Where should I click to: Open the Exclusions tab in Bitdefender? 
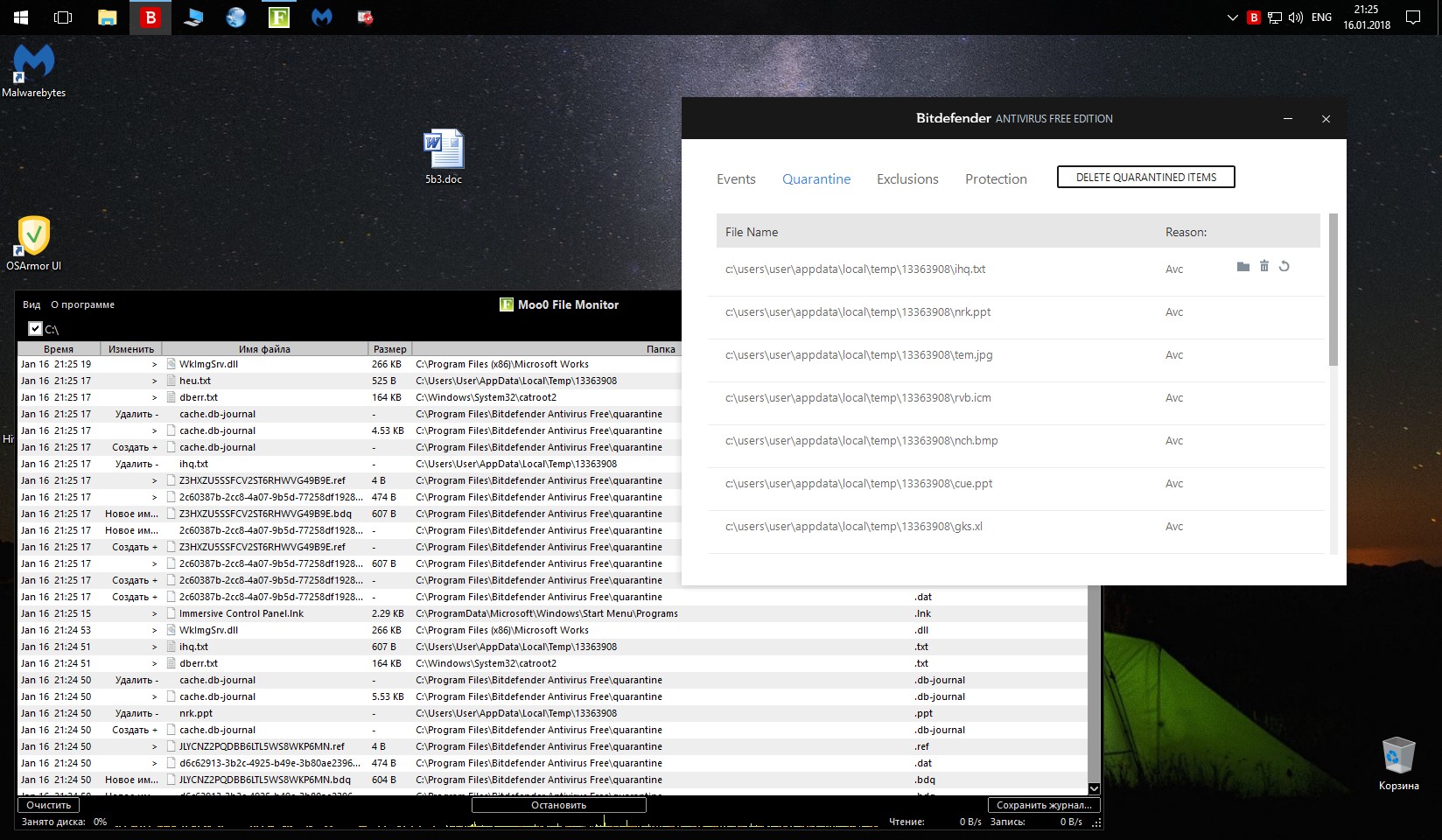pyautogui.click(x=907, y=179)
